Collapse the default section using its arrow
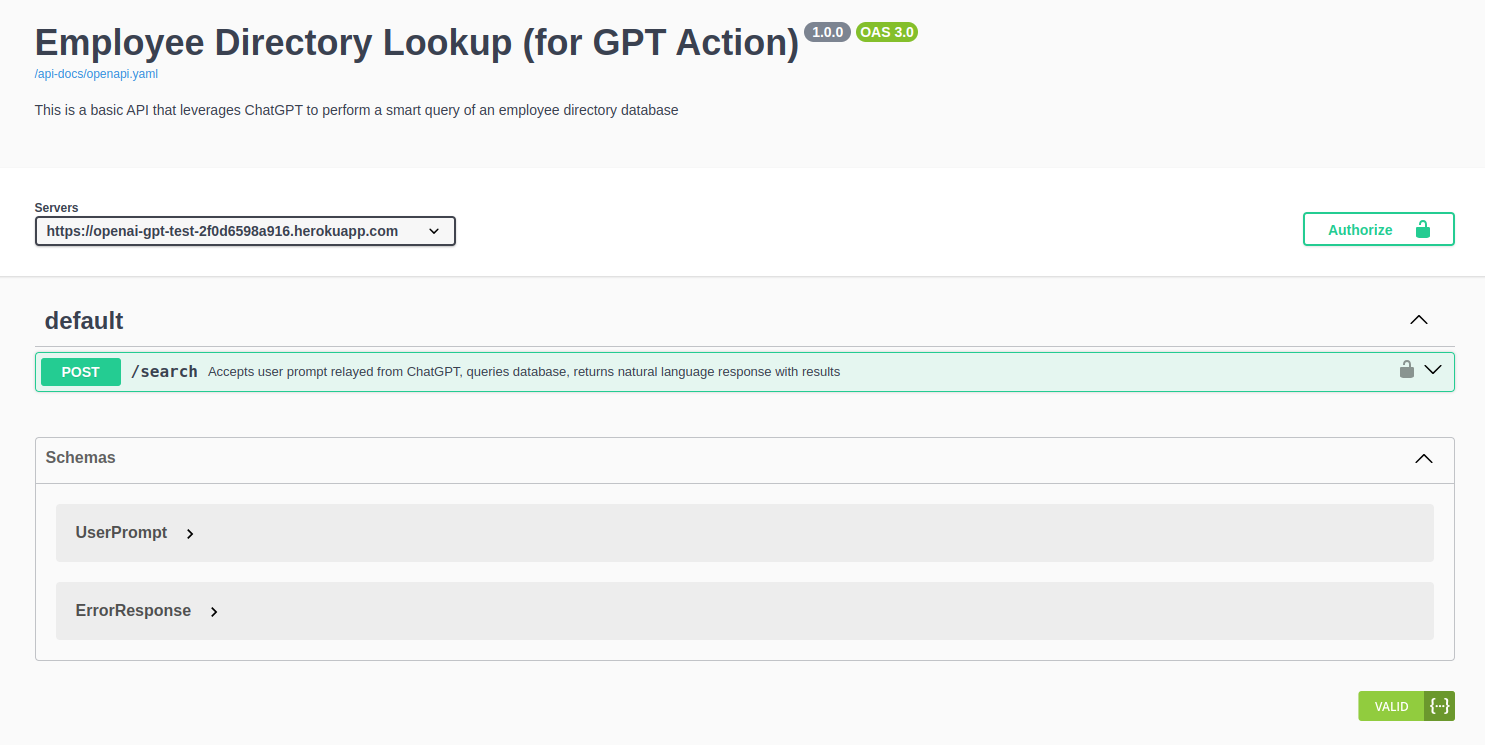The height and width of the screenshot is (745, 1485). 1418,321
